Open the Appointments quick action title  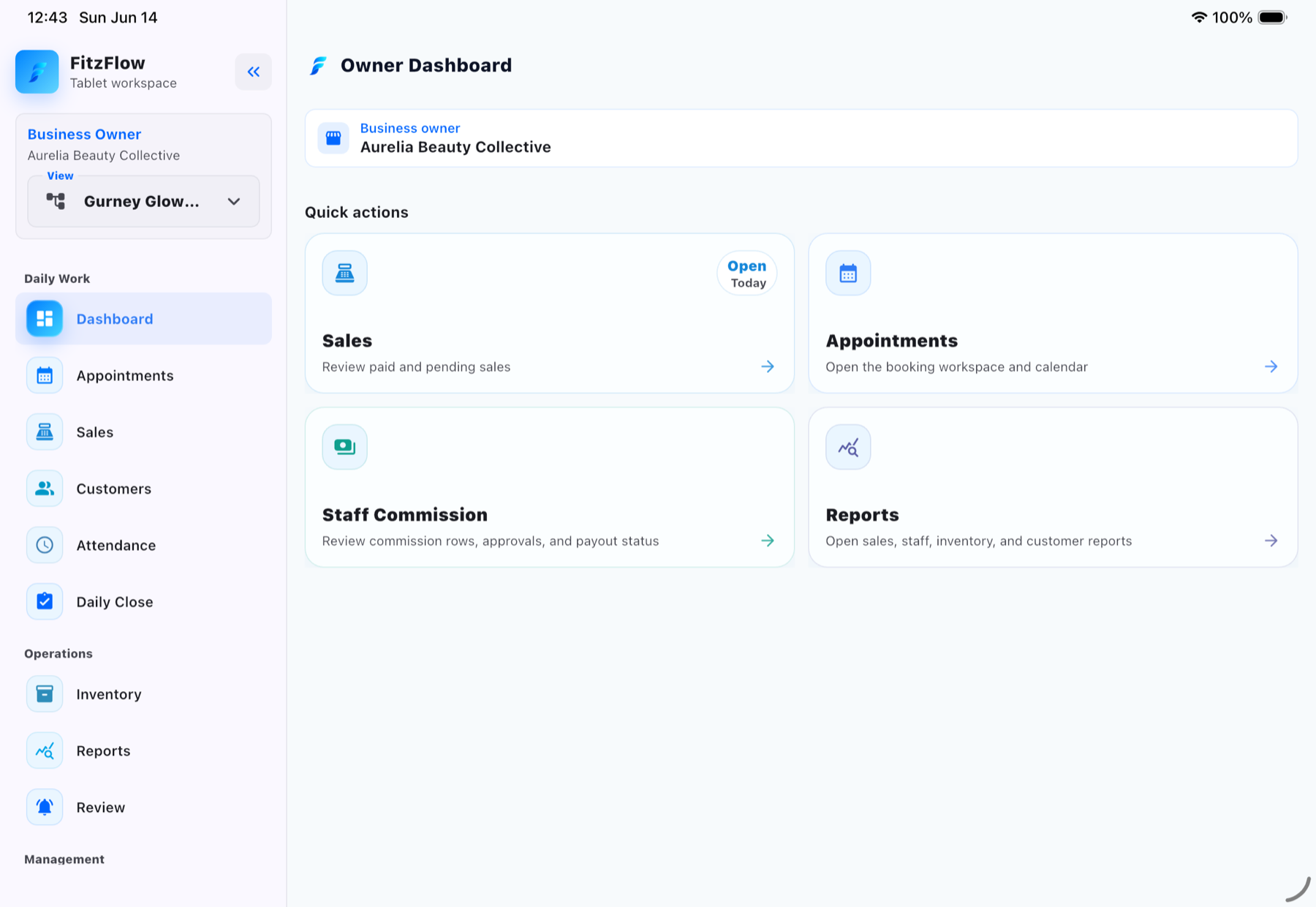point(891,341)
